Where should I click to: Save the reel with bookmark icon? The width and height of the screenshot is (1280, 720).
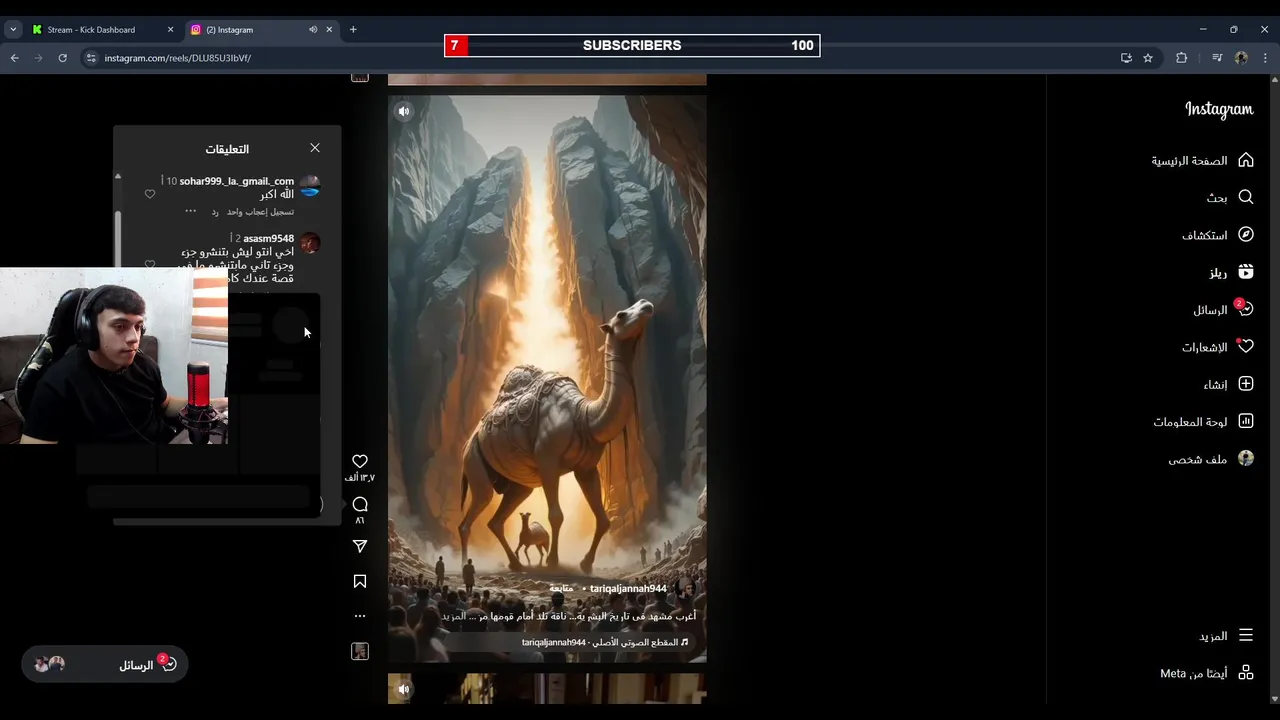[x=360, y=581]
